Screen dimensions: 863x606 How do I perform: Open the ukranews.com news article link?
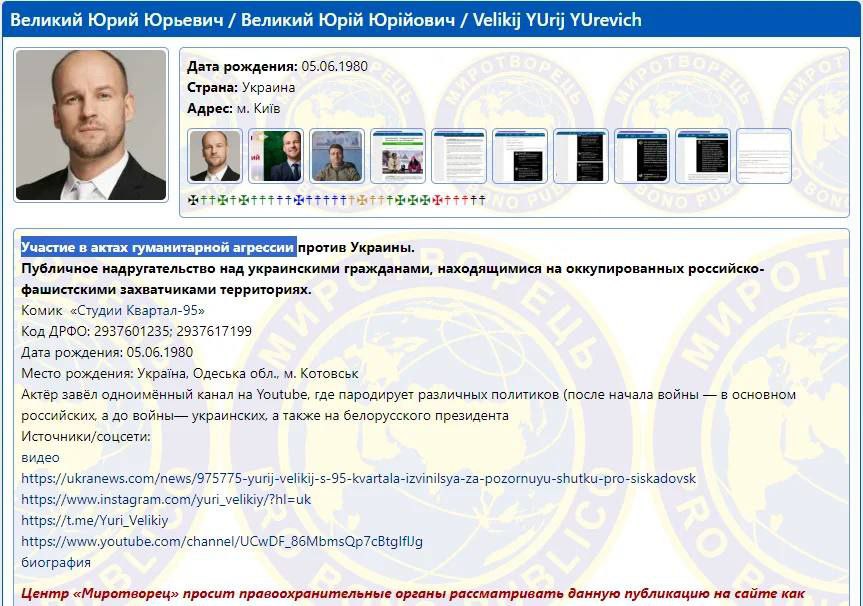[358, 478]
